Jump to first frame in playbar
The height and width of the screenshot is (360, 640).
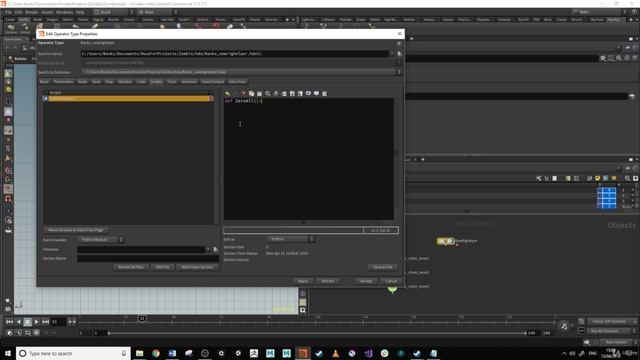(x=9, y=322)
